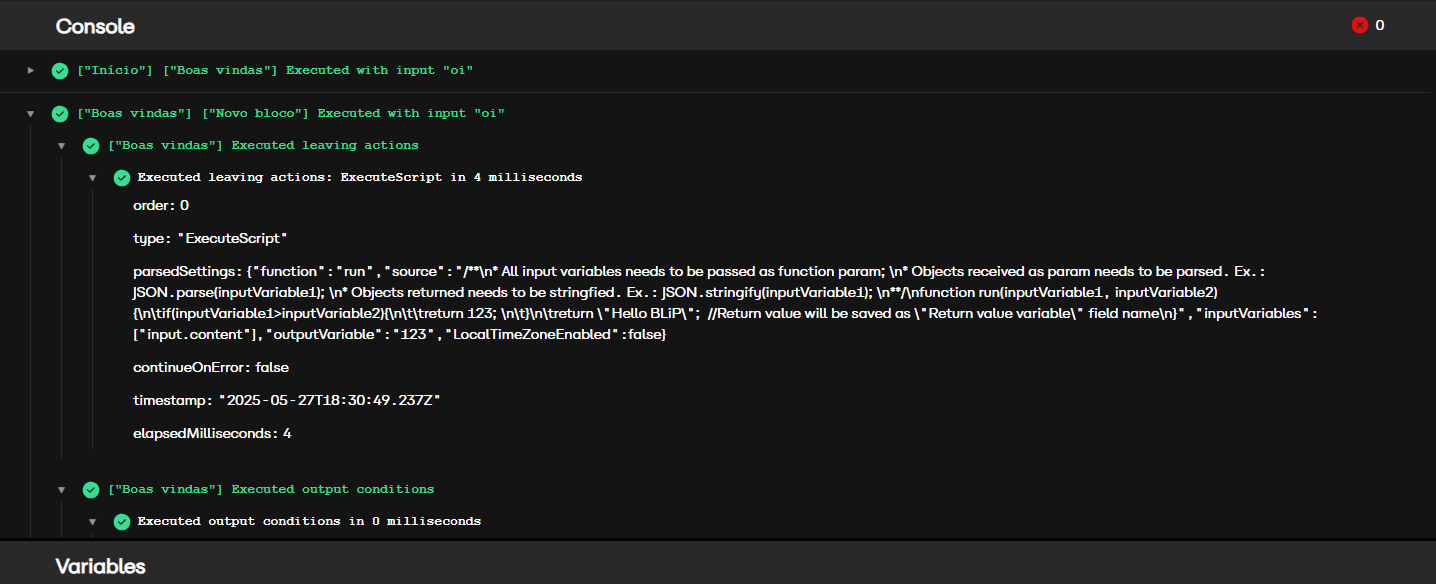Image resolution: width=1436 pixels, height=584 pixels.
Task: Click green check beside output conditions 0 milliseconds
Action: (122, 522)
